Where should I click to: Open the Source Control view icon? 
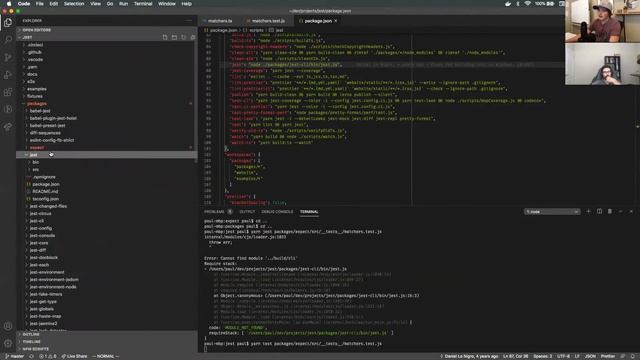click(x=8, y=57)
